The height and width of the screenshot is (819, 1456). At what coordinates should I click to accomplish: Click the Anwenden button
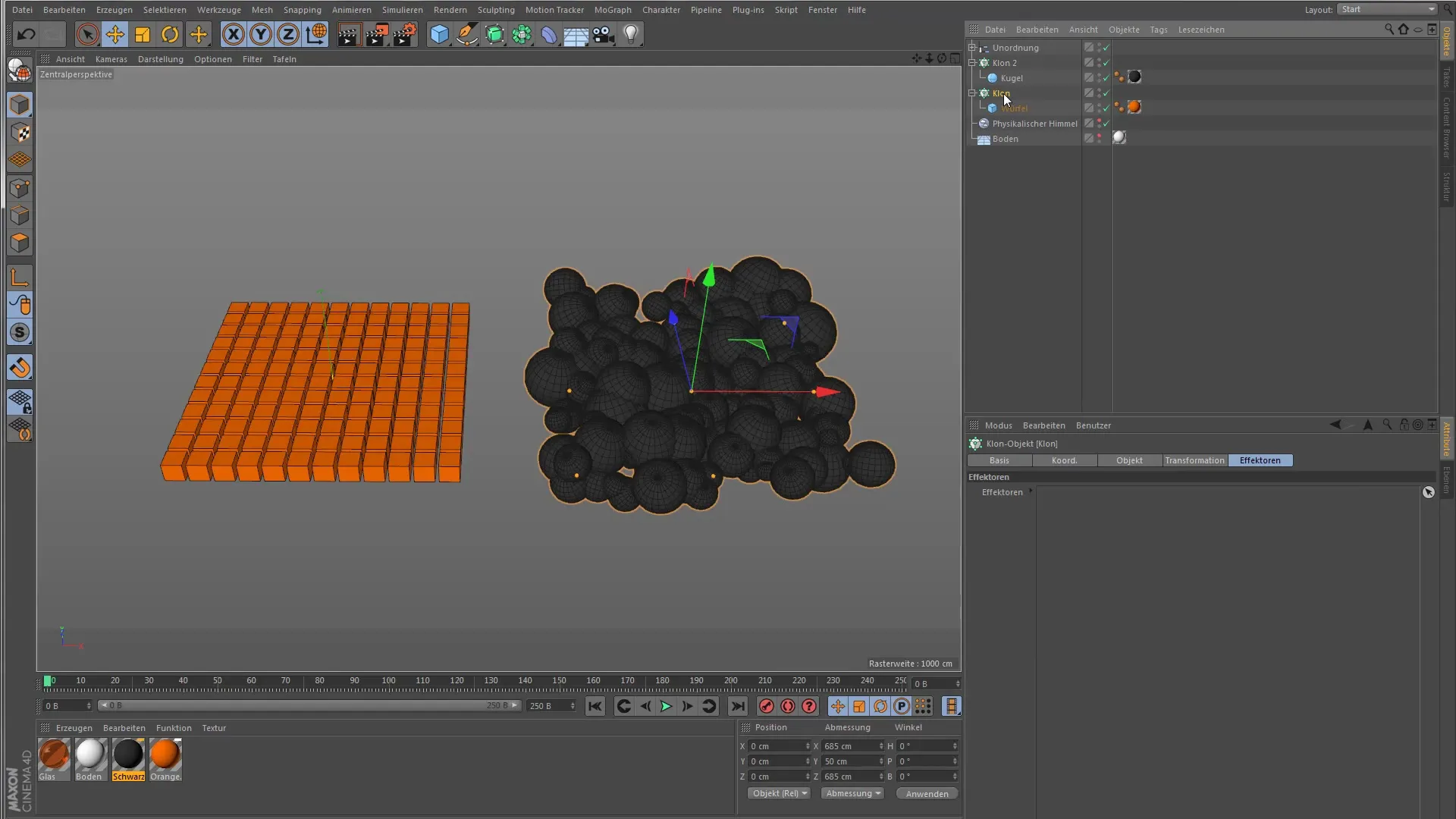tap(927, 793)
